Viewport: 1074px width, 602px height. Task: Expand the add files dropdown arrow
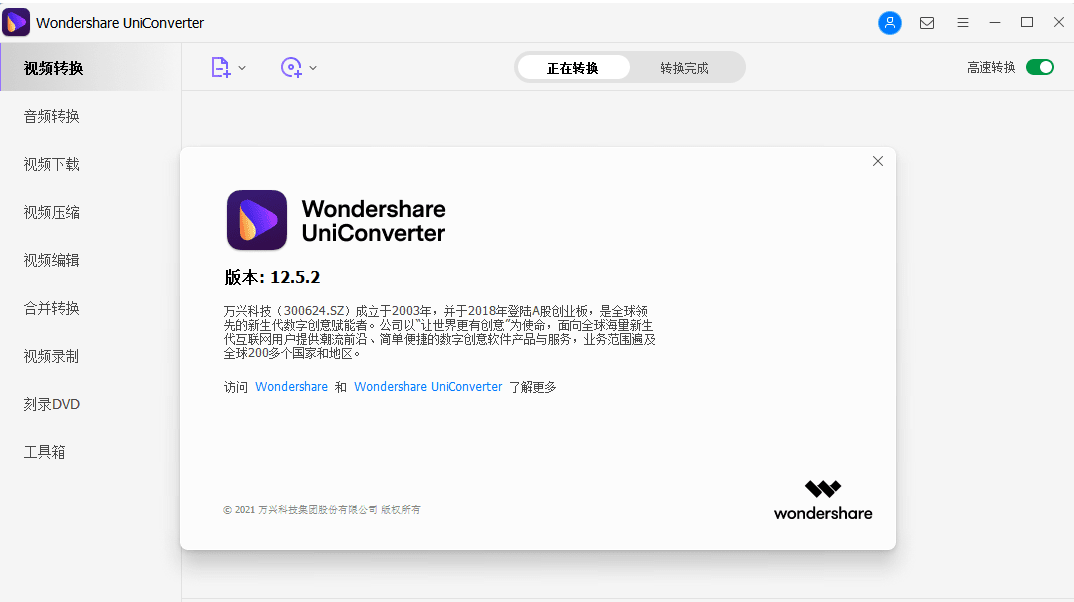click(242, 68)
